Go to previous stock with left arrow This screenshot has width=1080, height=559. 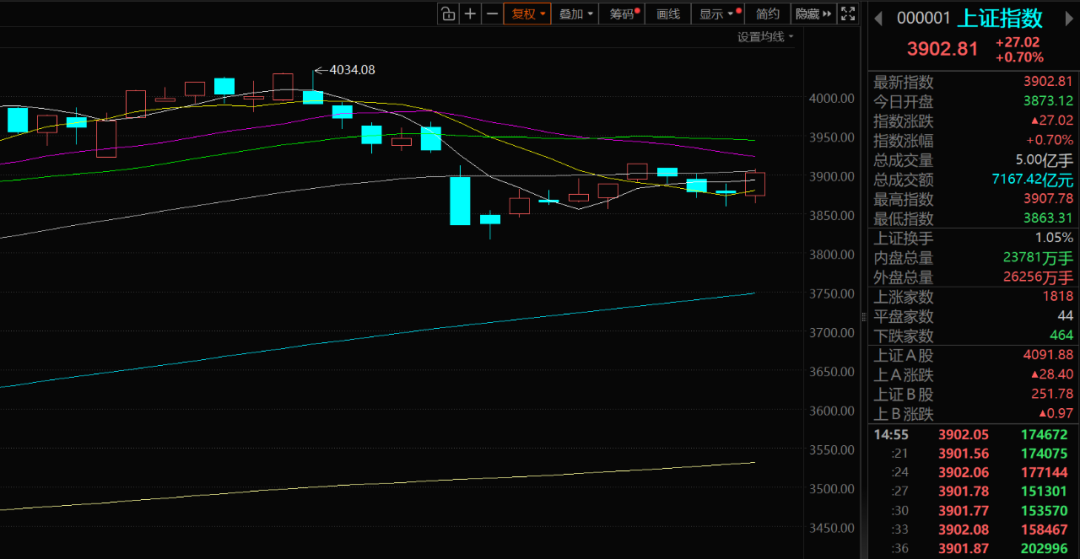click(875, 18)
